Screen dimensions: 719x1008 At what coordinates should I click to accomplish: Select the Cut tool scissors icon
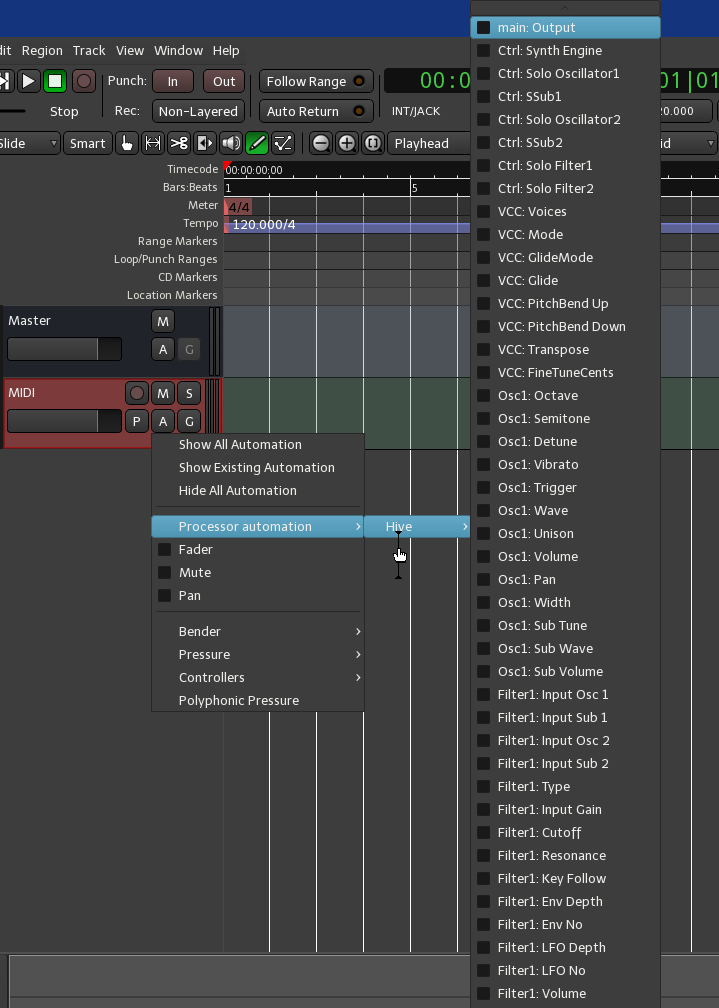click(x=179, y=143)
